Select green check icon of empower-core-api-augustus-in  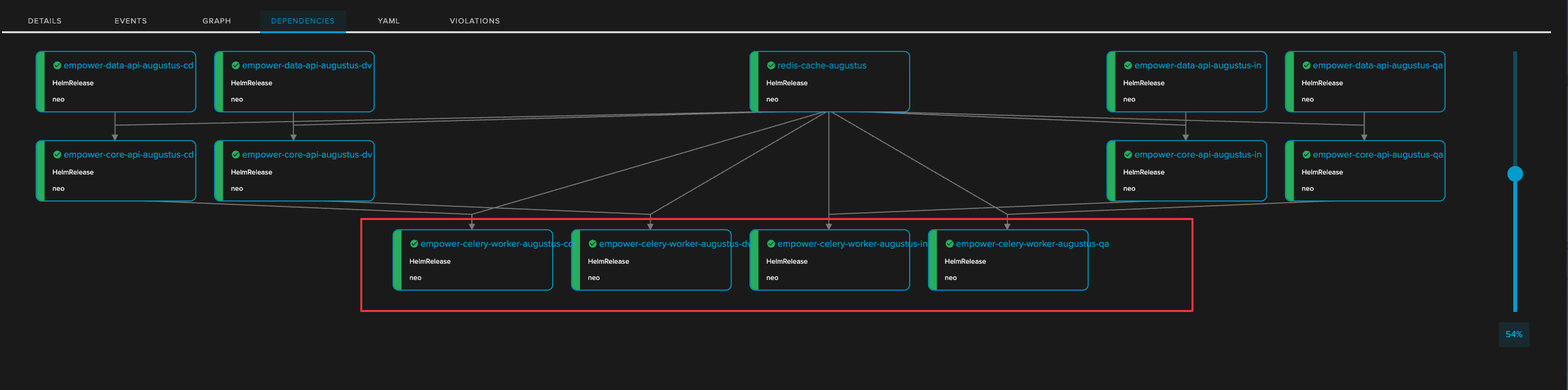[1128, 155]
